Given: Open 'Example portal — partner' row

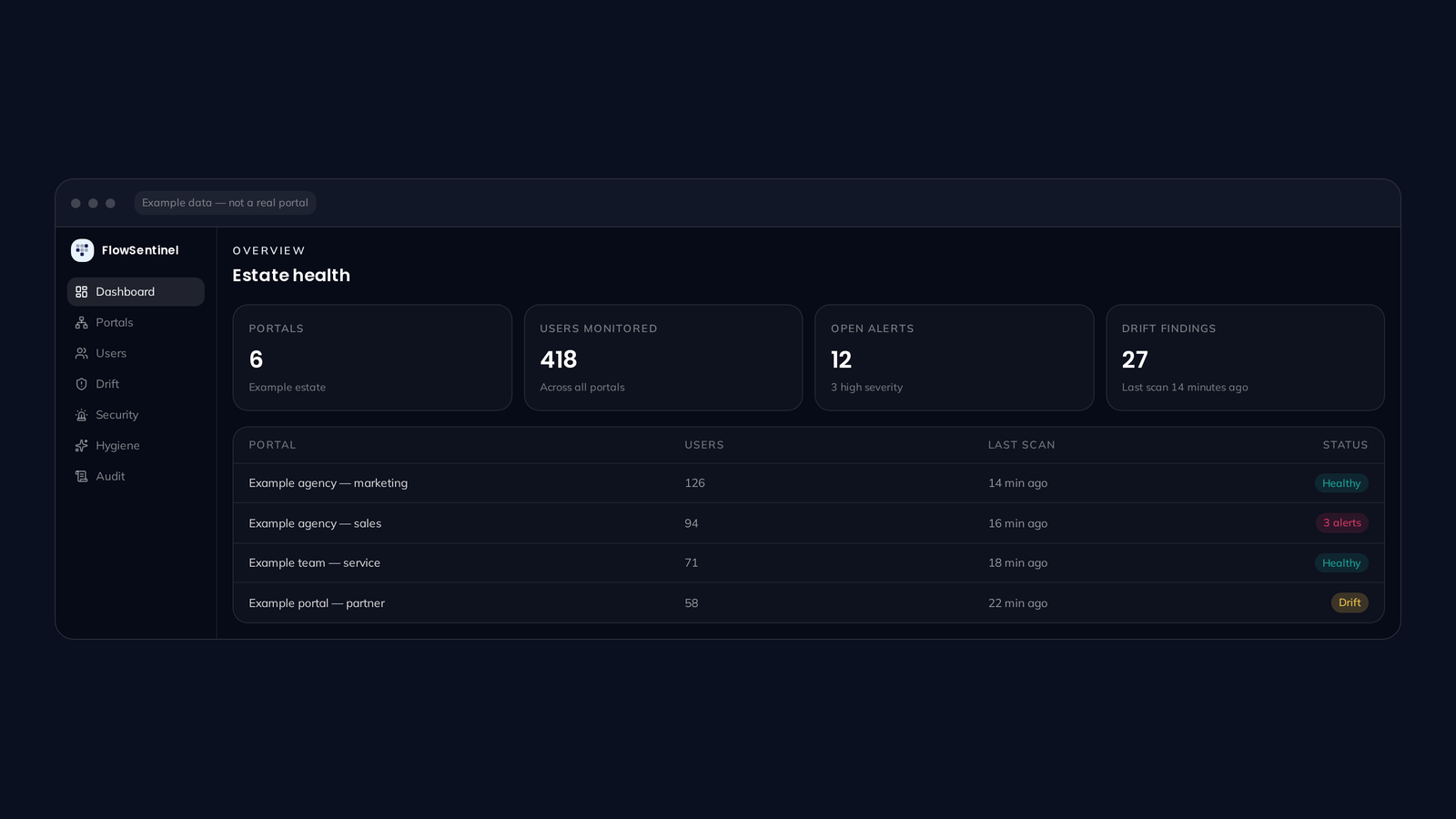Looking at the screenshot, I should (x=809, y=602).
